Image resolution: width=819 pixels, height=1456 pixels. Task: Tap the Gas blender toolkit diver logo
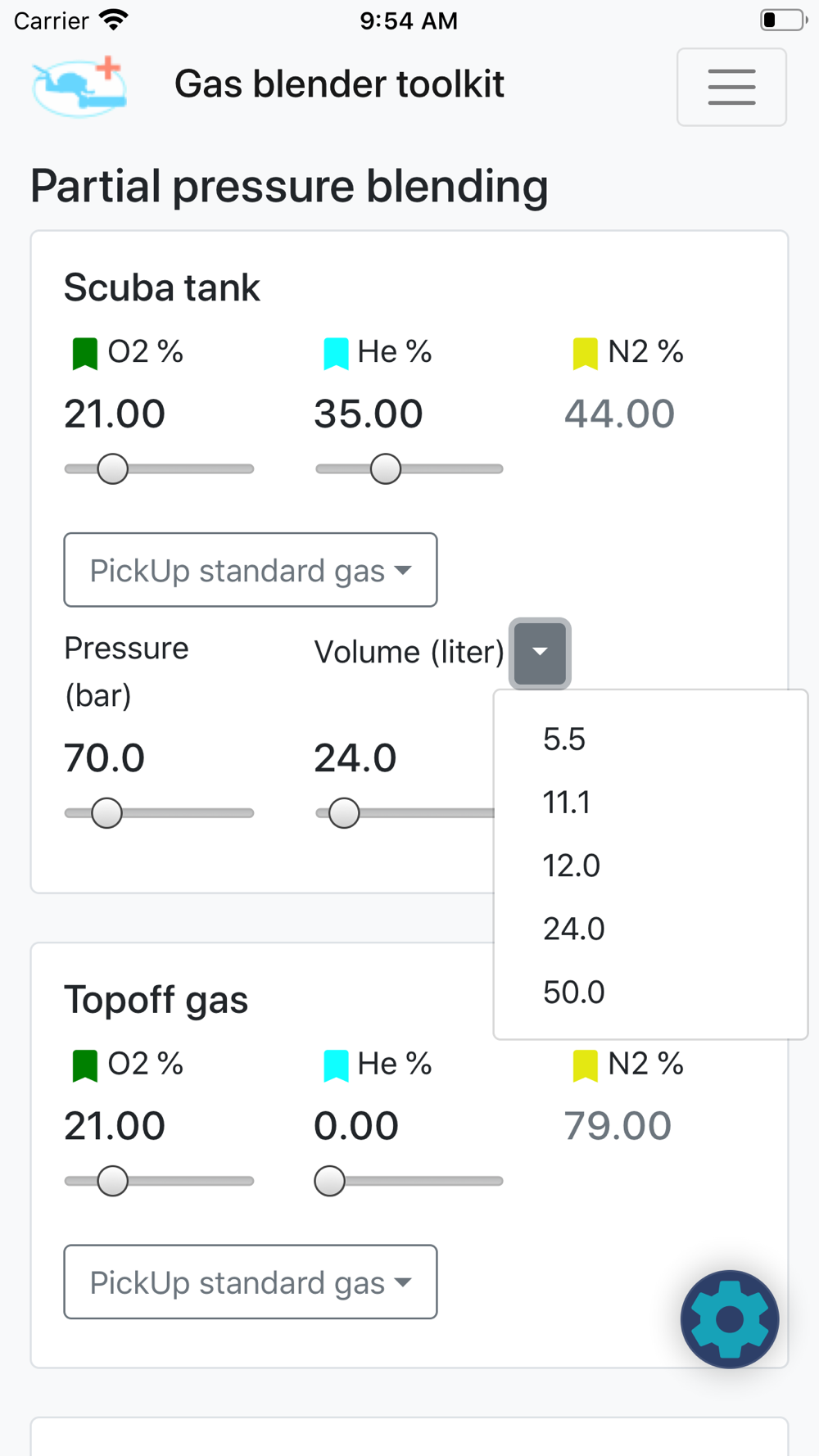tap(79, 85)
